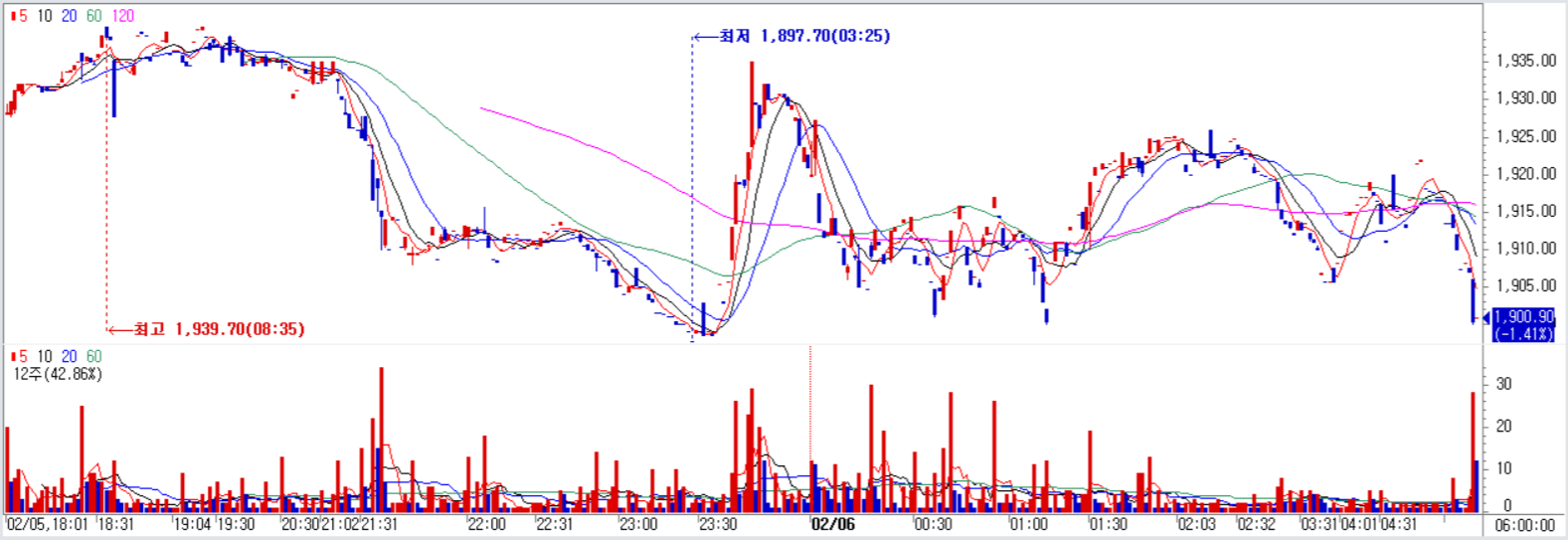Click the red marker icon in the volume legend
The image size is (1568, 540).
[12, 356]
